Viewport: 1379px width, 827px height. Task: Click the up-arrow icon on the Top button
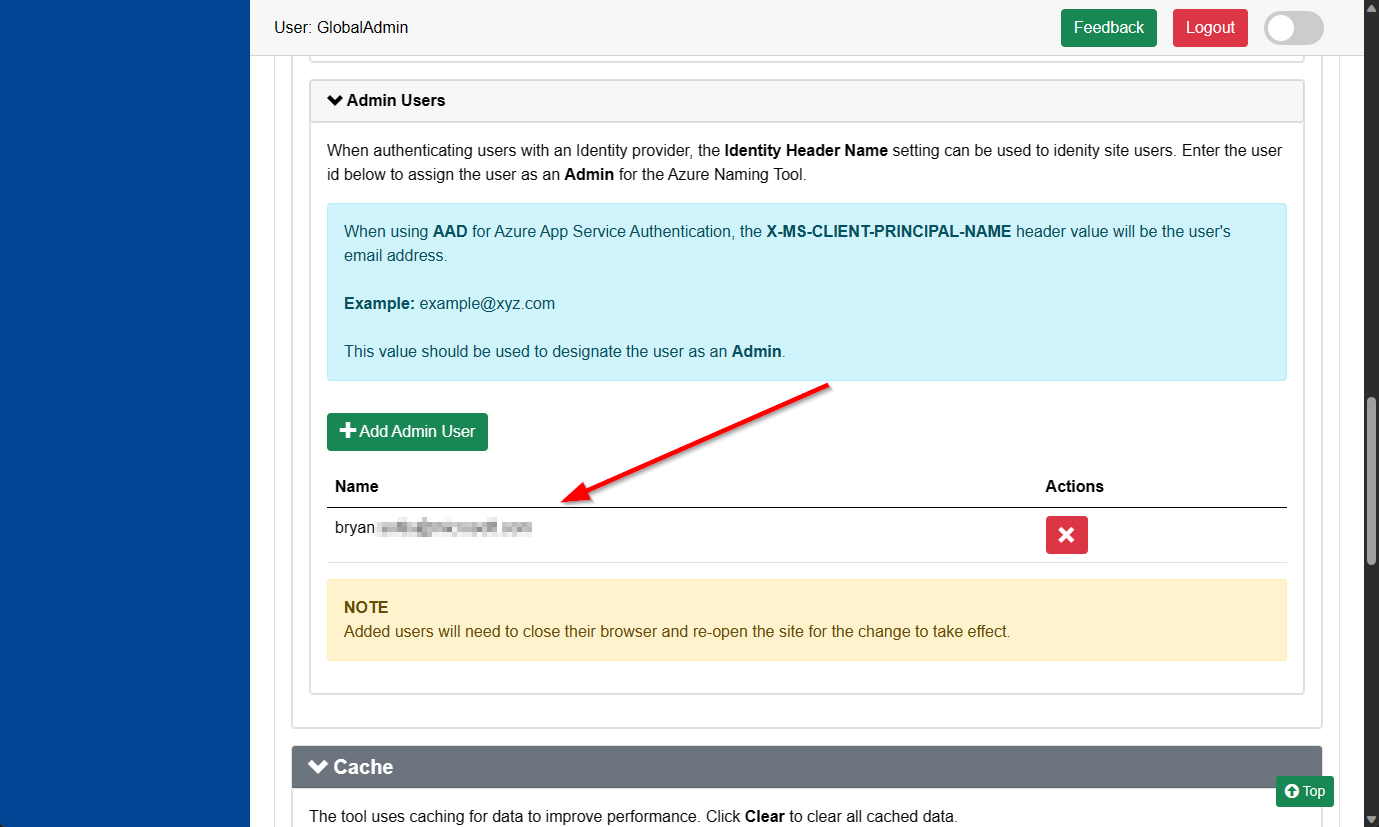click(x=1291, y=791)
